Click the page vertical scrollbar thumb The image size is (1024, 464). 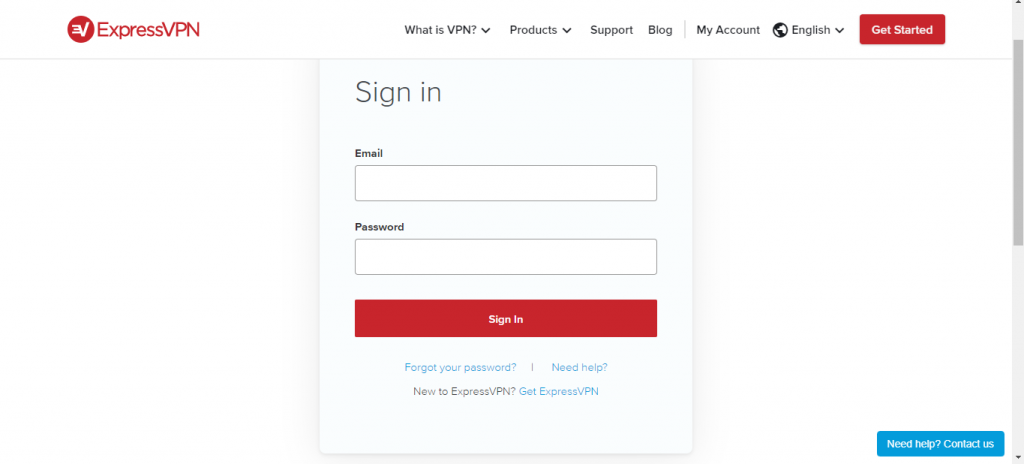(x=1018, y=142)
